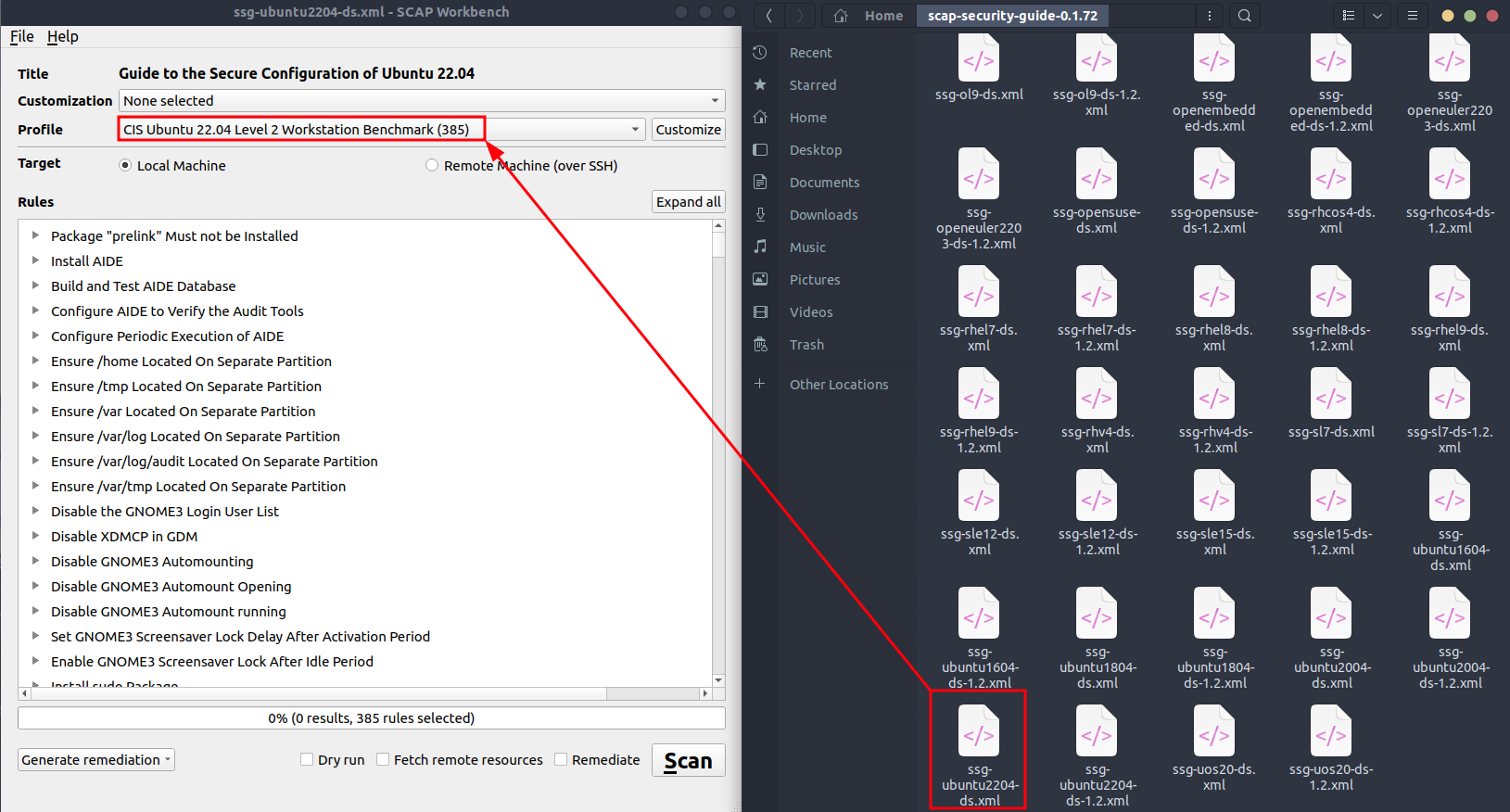Viewport: 1510px width, 812px height.
Task: Select Remote Machine (over SSH) radio button
Action: (432, 166)
